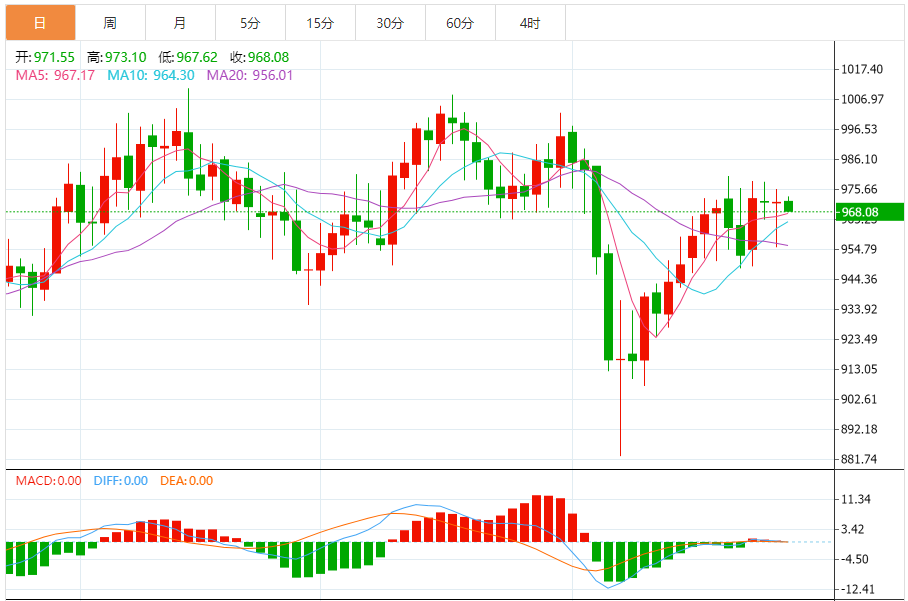Click the 913.05 price axis label
The height and width of the screenshot is (601, 908).
point(859,369)
